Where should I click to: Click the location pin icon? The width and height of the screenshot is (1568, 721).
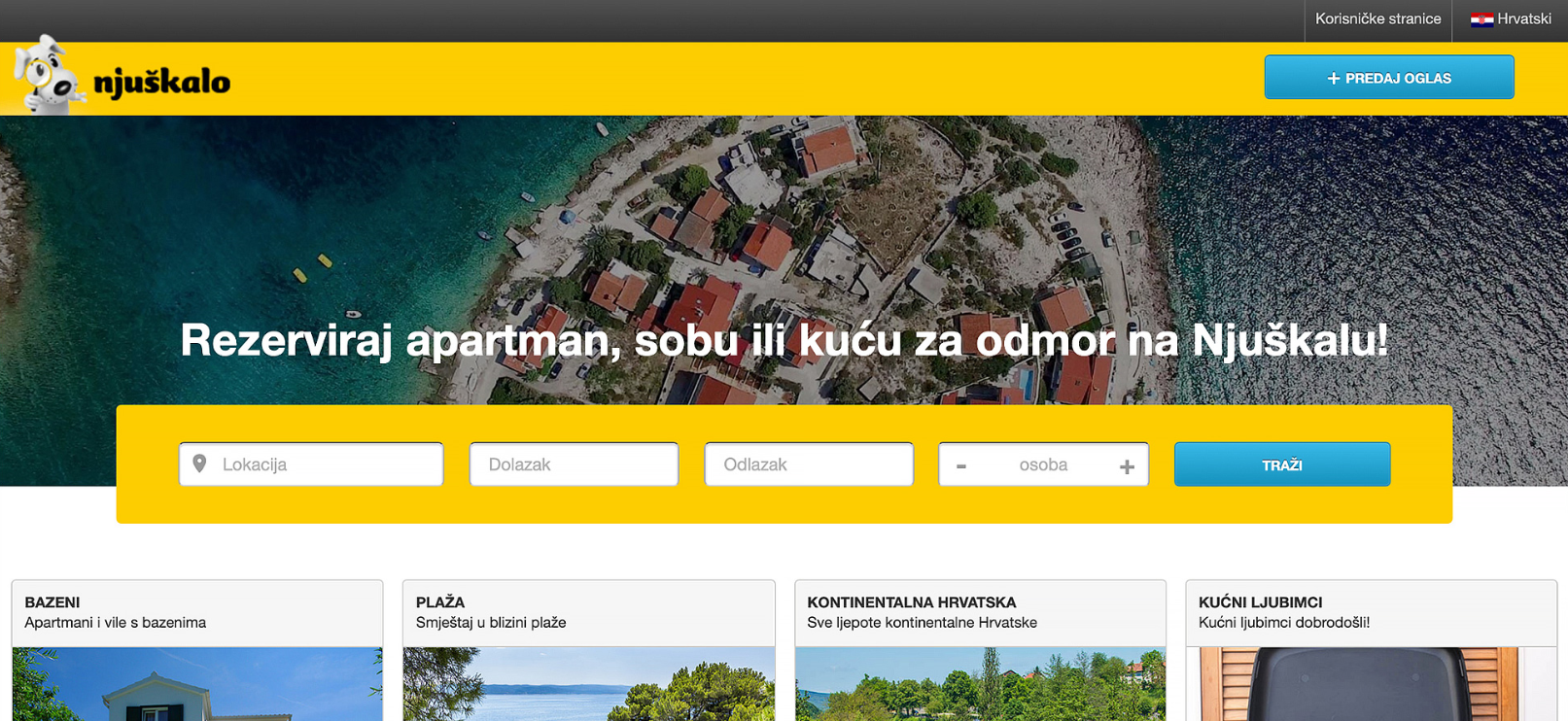(199, 463)
